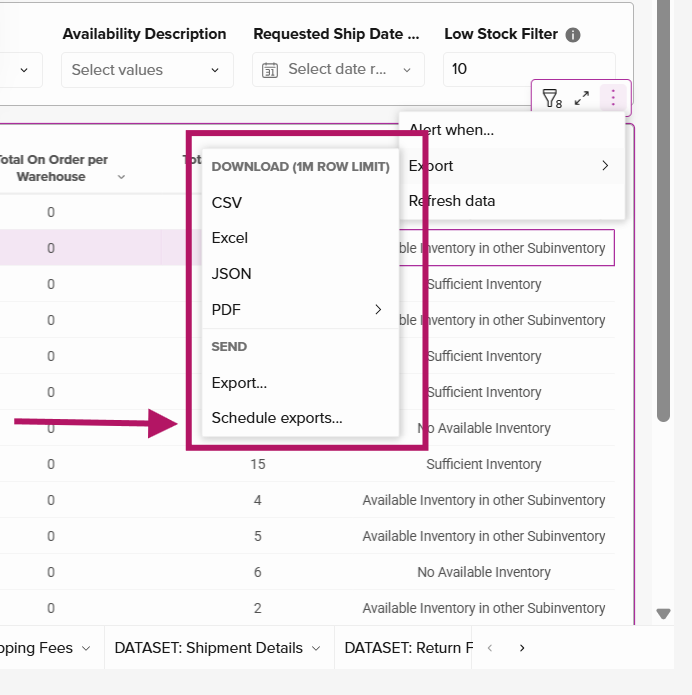Open the Requested Ship Date range picker
Image resolution: width=692 pixels, height=695 pixels.
pos(338,70)
